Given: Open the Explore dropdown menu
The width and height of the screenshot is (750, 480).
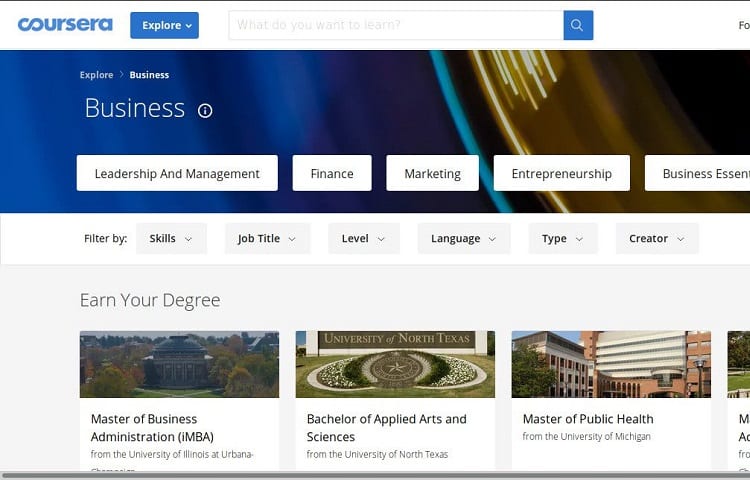Looking at the screenshot, I should [x=165, y=25].
